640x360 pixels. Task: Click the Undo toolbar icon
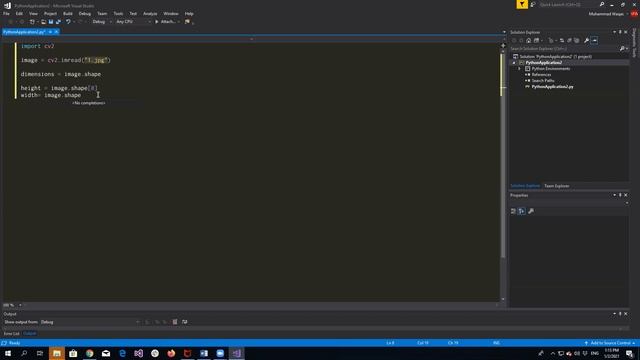pos(68,22)
